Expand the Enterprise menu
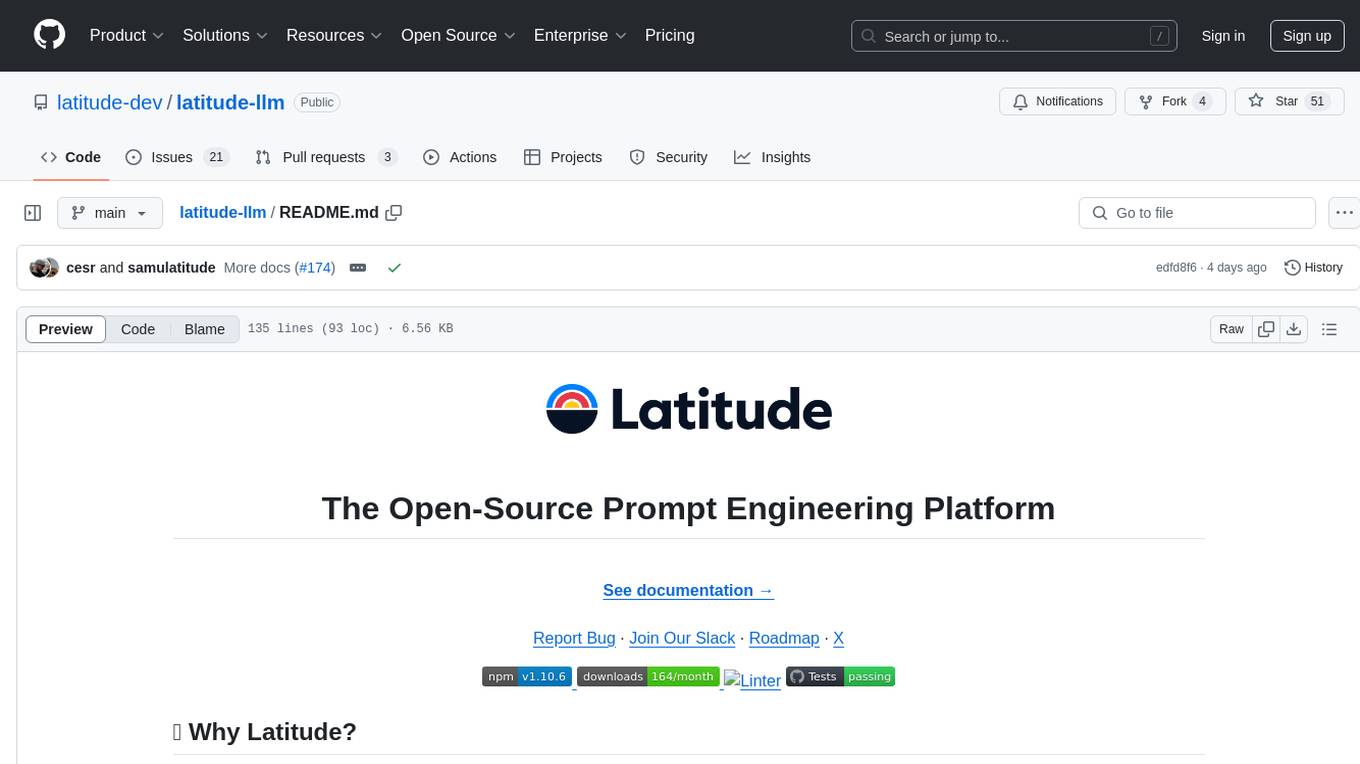1360x764 pixels. [580, 35]
